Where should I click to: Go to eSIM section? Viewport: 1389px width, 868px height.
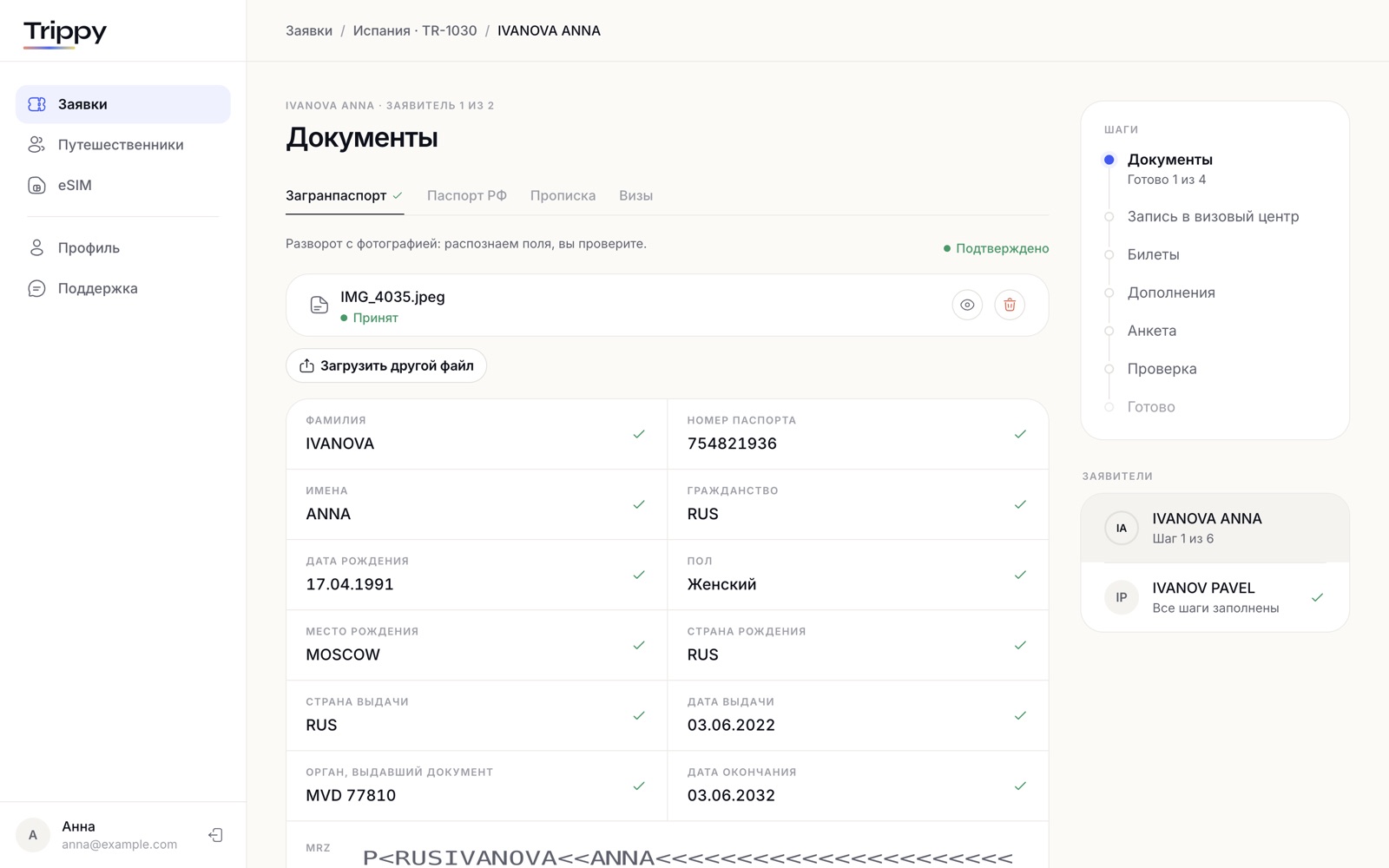click(123, 185)
